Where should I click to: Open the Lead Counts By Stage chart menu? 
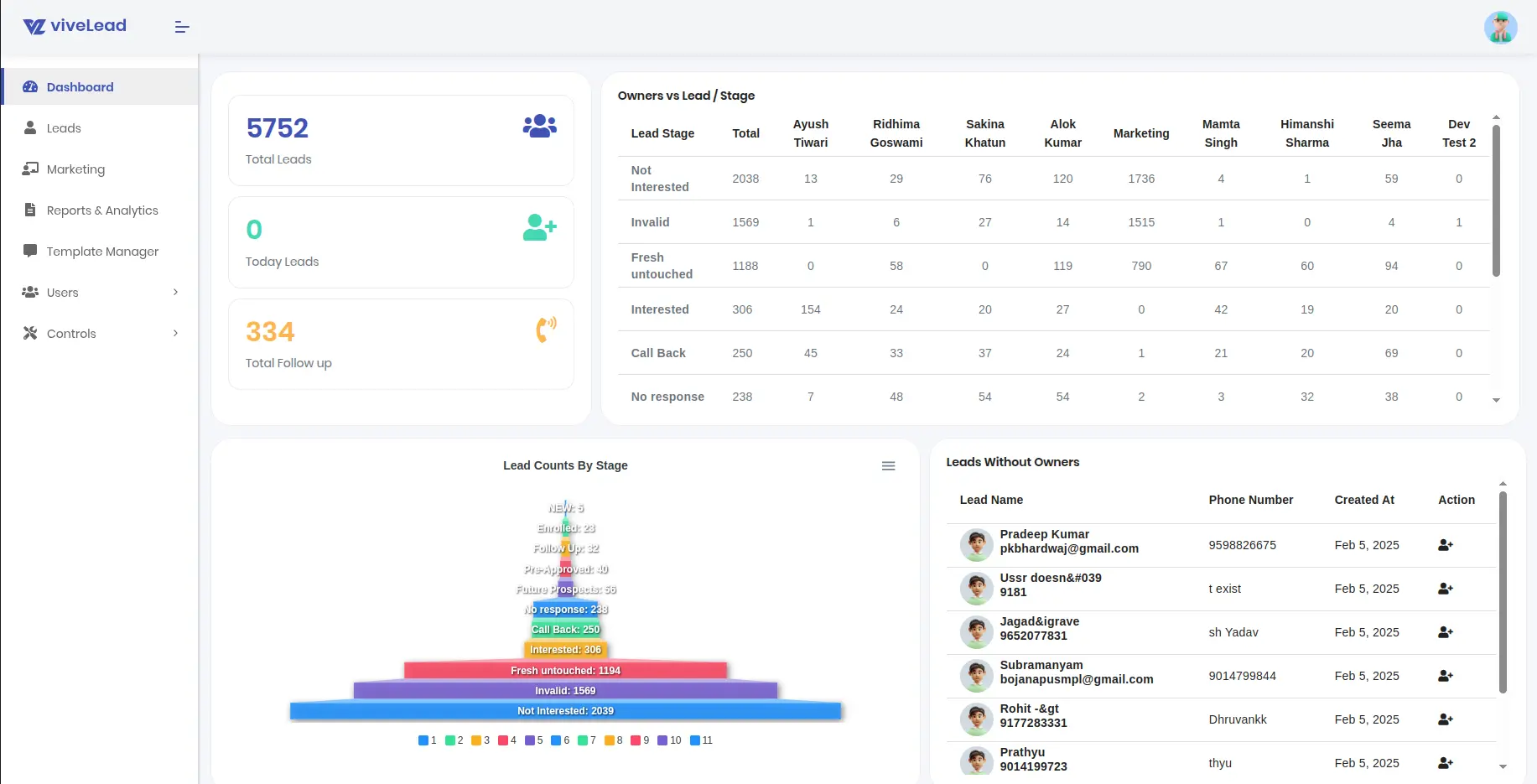(x=888, y=465)
